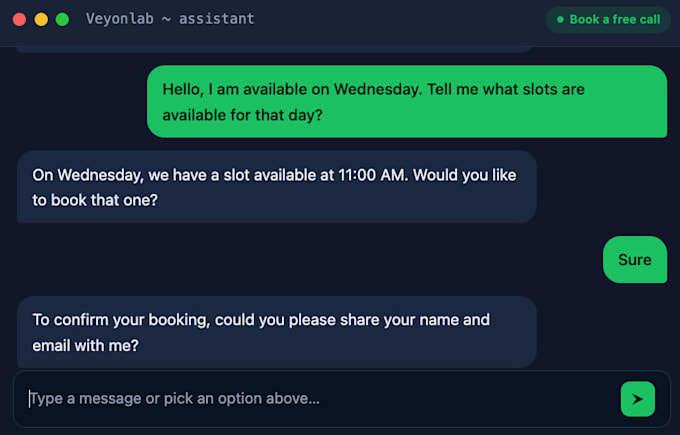Click the green maximize window dot
This screenshot has height=435, width=680.
62,20
